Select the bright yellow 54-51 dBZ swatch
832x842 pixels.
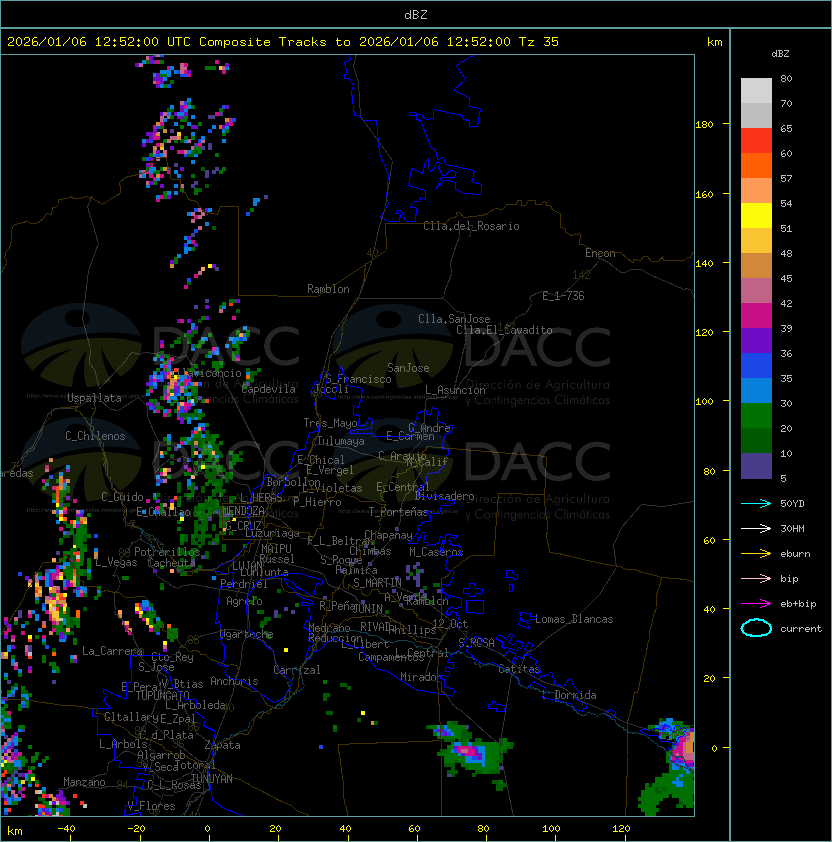pos(756,216)
